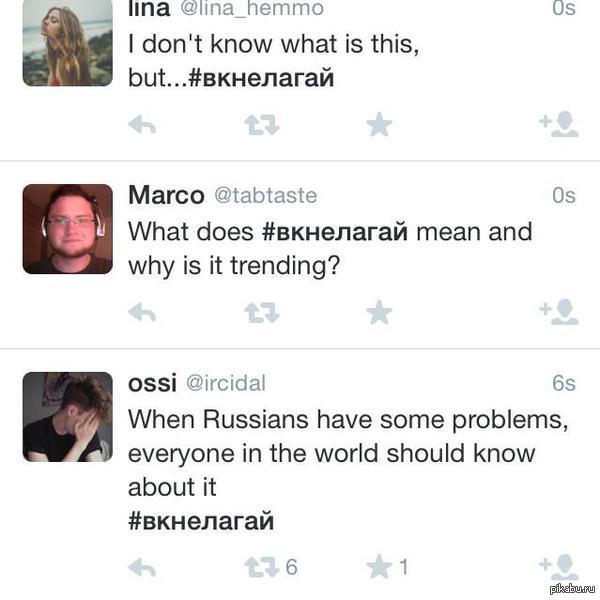Screen dimensions: 600x600
Task: Favorite lina's tweet with the star
Action: tap(379, 124)
